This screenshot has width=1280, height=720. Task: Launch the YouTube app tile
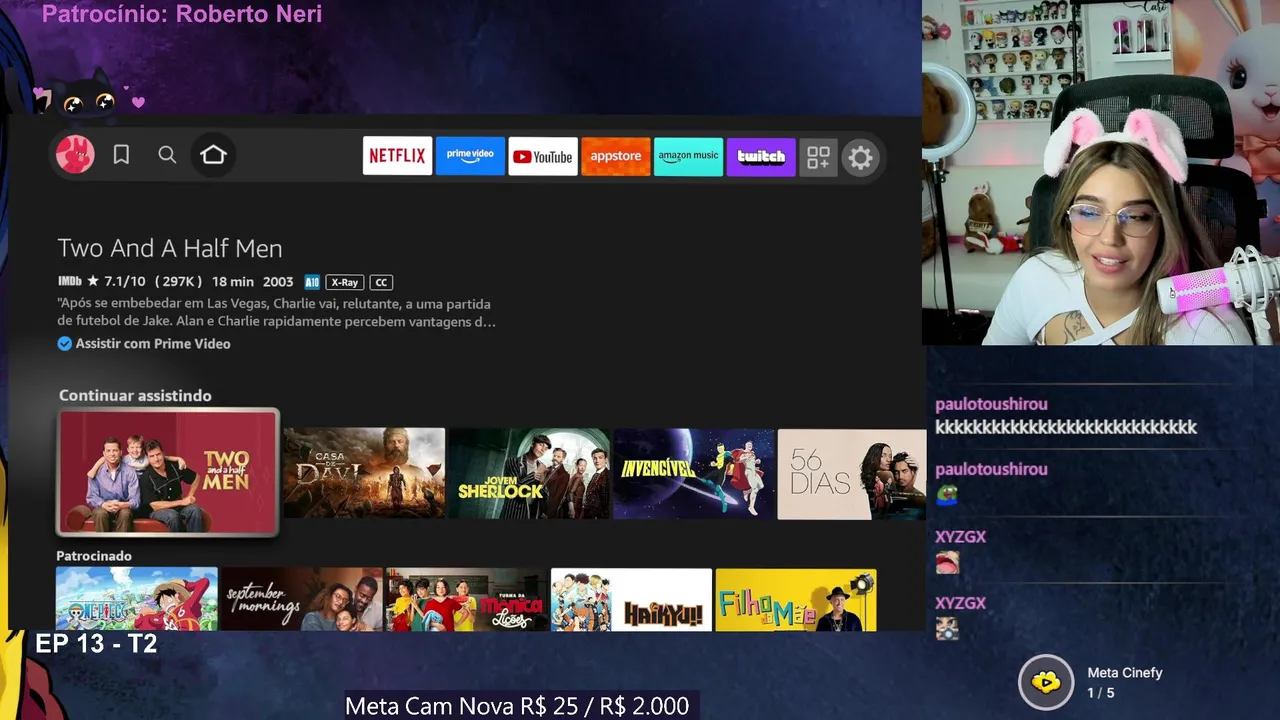(543, 156)
